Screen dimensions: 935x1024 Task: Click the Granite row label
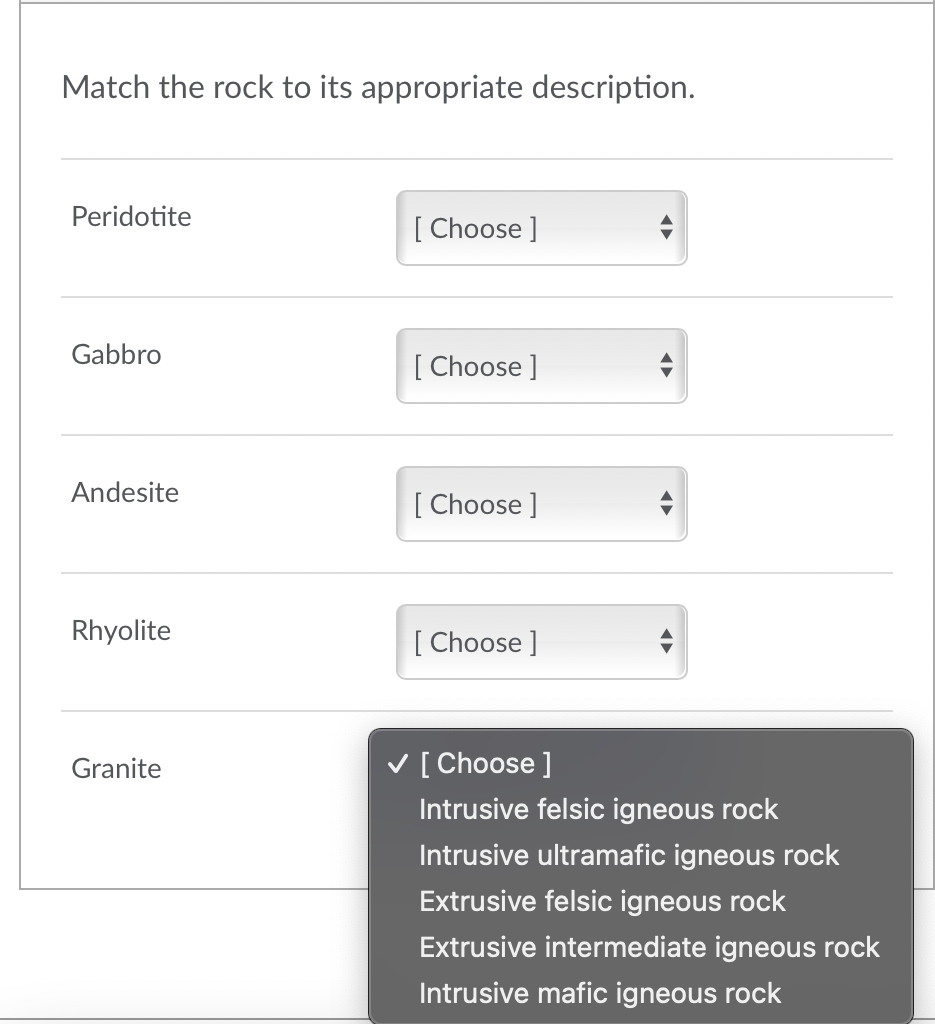click(116, 768)
